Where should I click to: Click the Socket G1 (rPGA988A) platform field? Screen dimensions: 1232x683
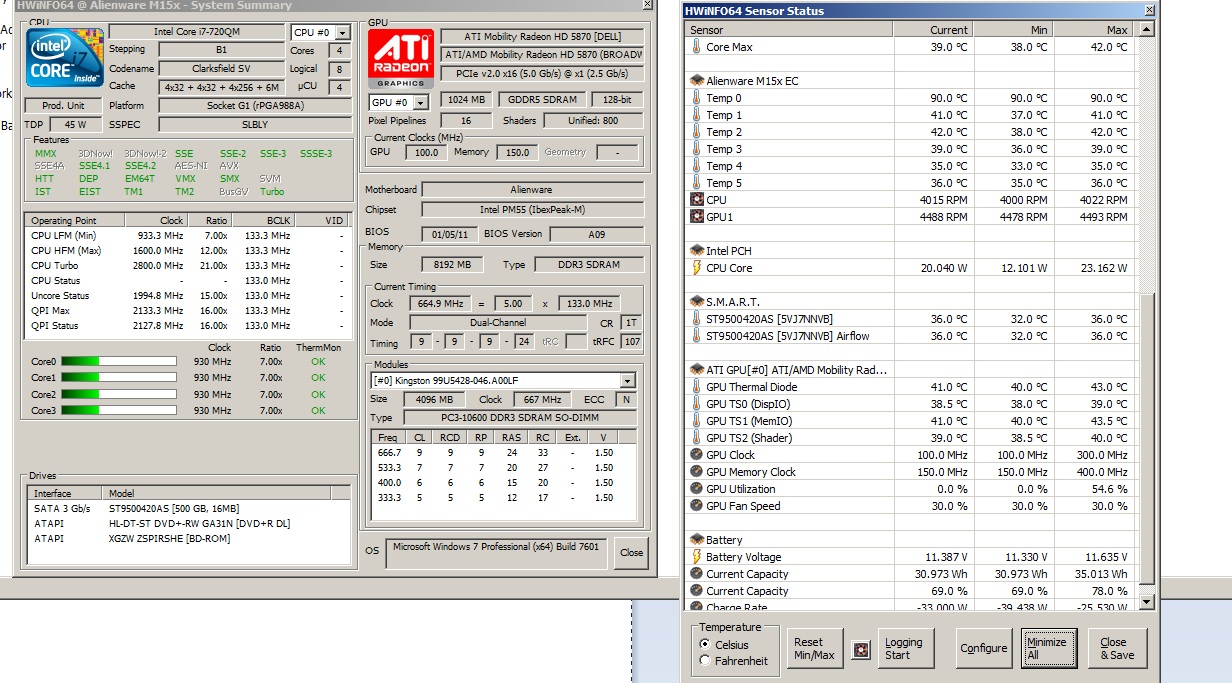254,106
